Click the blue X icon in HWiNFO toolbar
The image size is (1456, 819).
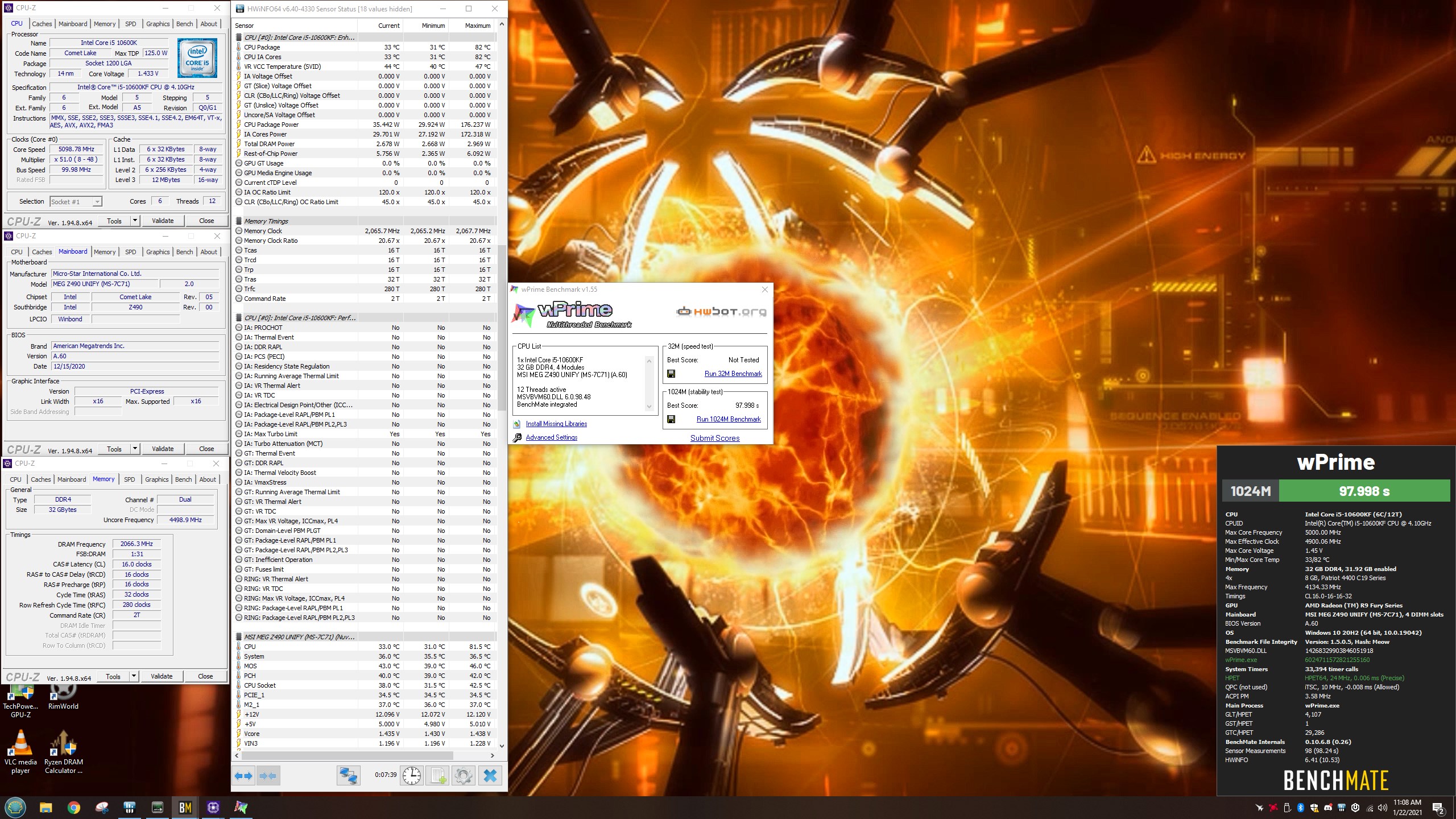(x=490, y=775)
